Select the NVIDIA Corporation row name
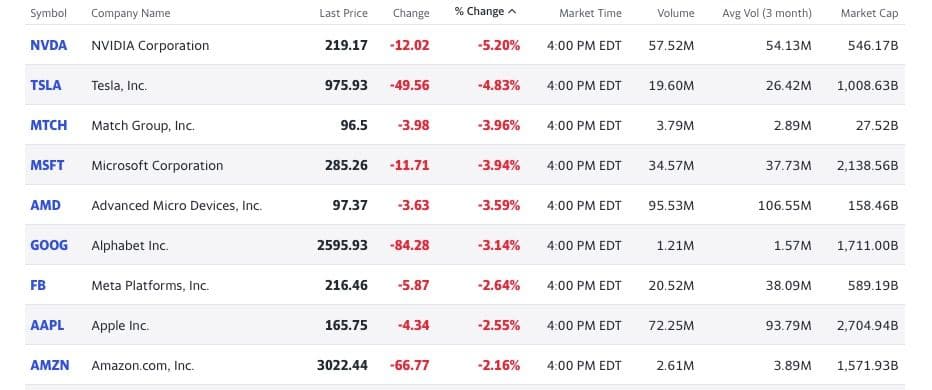Viewport: 932px width, 390px height. (x=150, y=45)
